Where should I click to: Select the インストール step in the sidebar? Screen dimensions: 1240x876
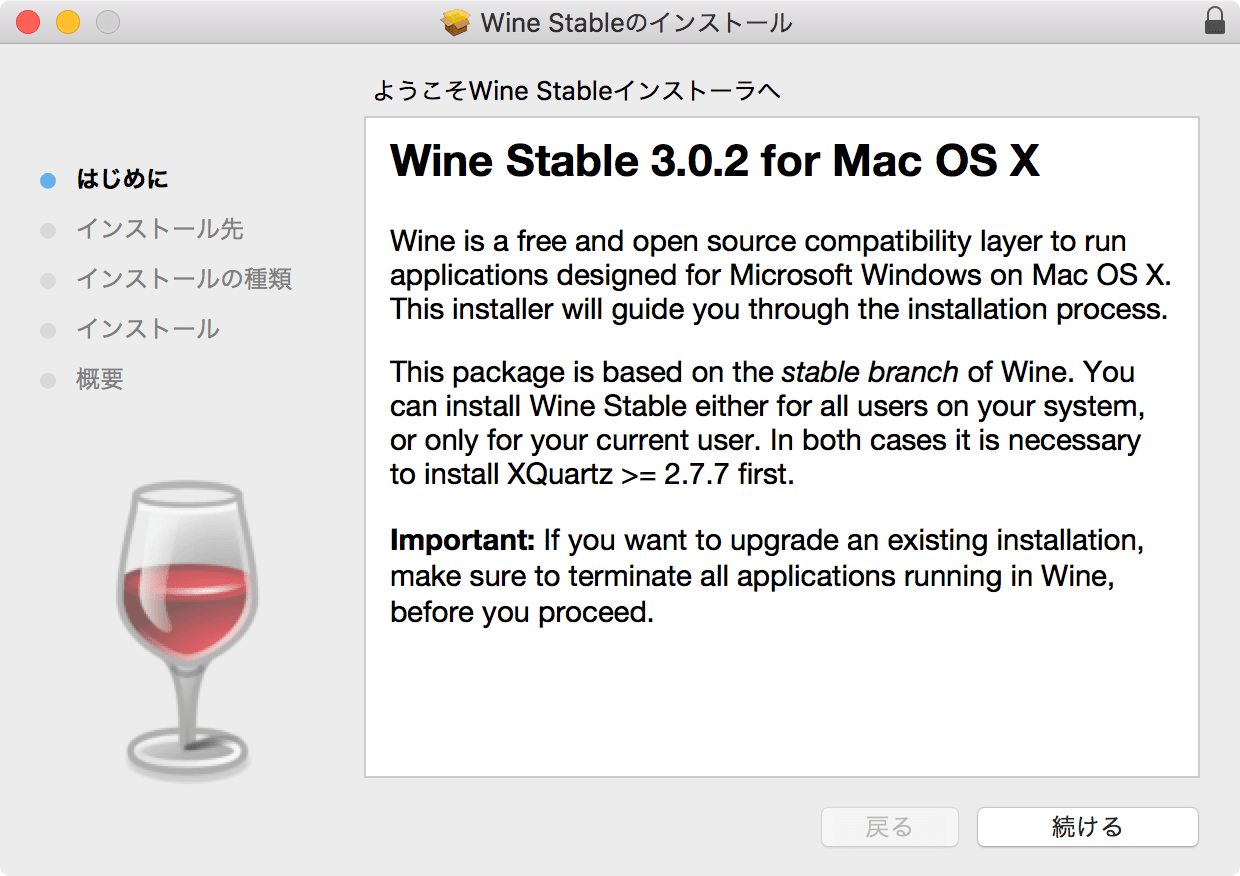click(148, 329)
